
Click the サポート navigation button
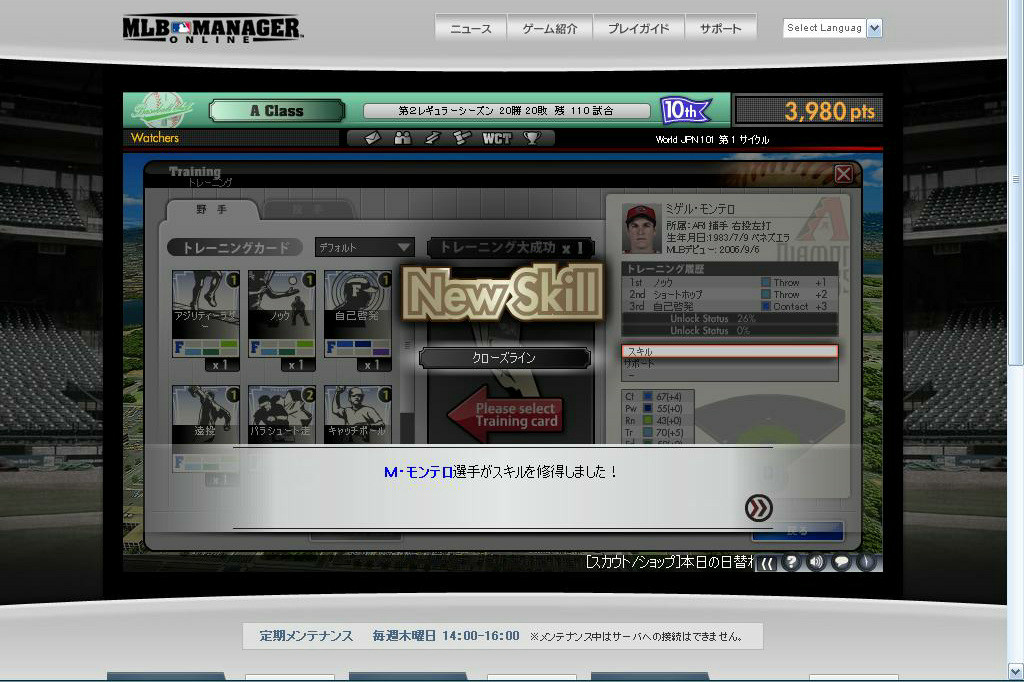coord(720,29)
